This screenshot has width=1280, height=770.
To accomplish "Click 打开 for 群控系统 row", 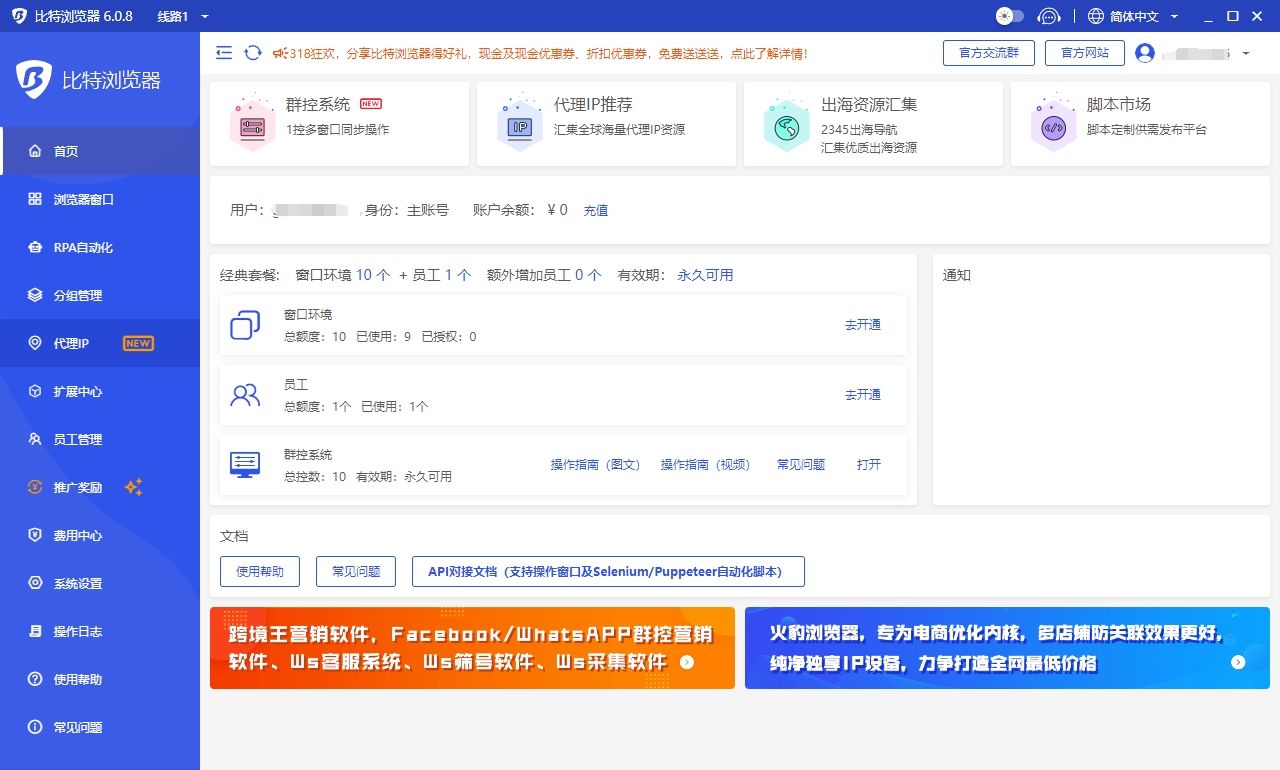I will click(x=869, y=464).
